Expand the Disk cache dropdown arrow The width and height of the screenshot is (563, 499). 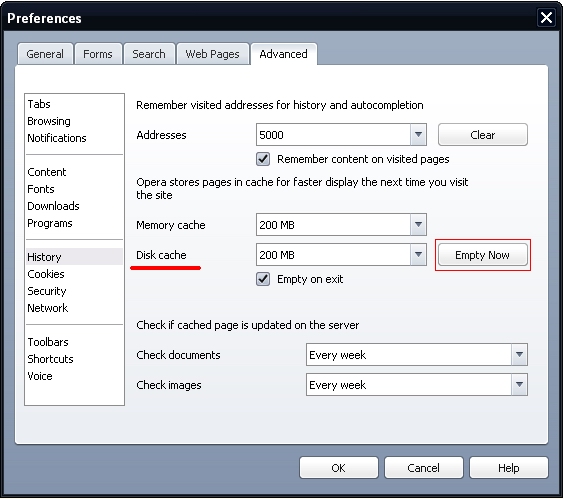(418, 255)
